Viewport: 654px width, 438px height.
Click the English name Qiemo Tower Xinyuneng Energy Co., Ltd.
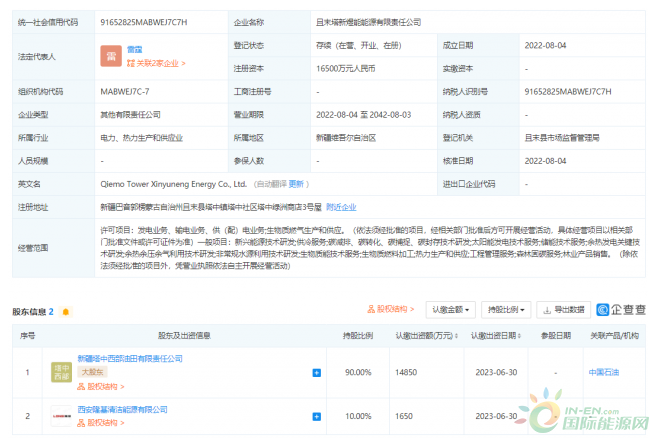(x=174, y=184)
